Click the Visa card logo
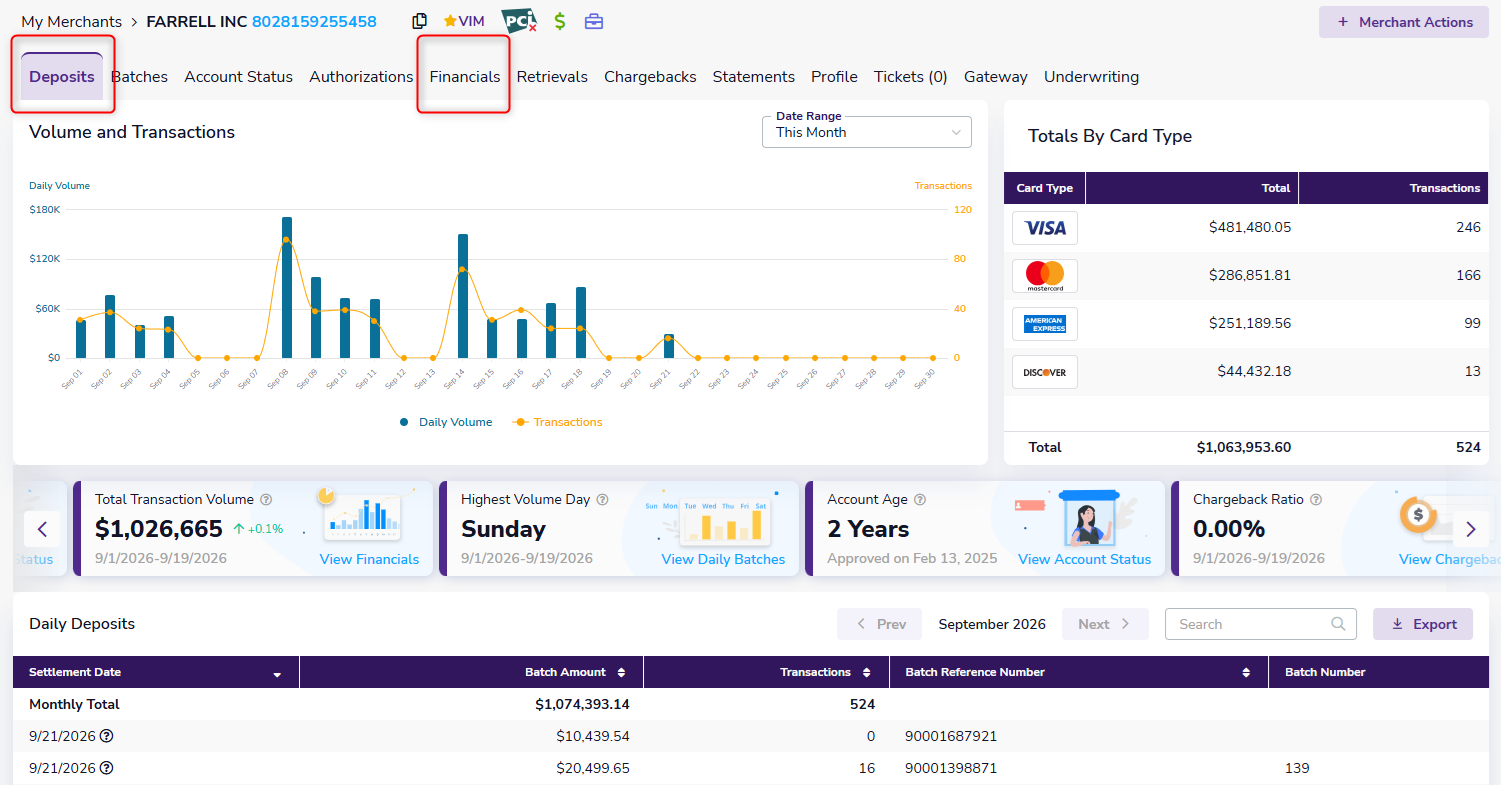This screenshot has height=785, width=1501. tap(1045, 228)
